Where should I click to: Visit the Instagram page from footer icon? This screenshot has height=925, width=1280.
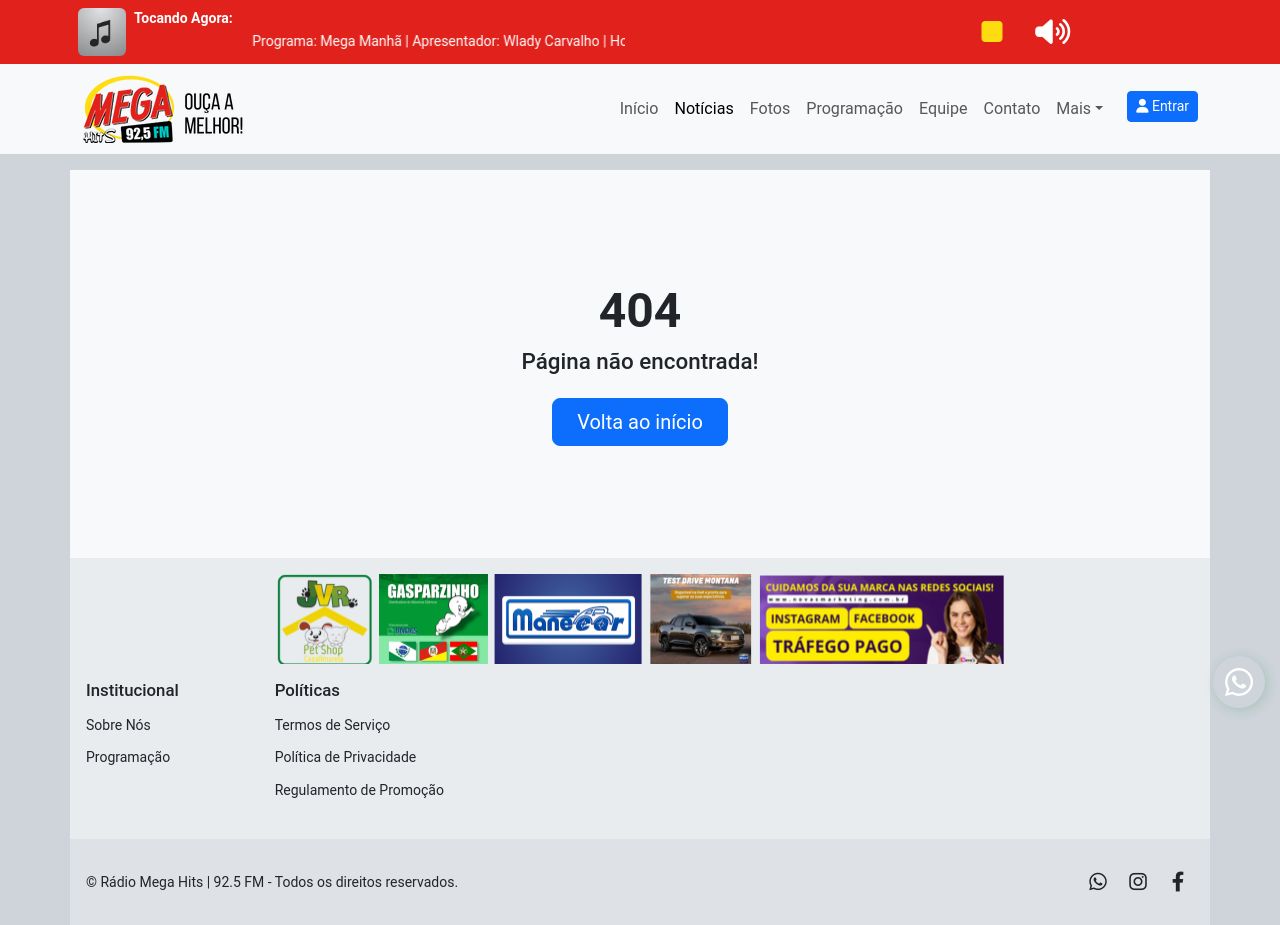tap(1138, 881)
